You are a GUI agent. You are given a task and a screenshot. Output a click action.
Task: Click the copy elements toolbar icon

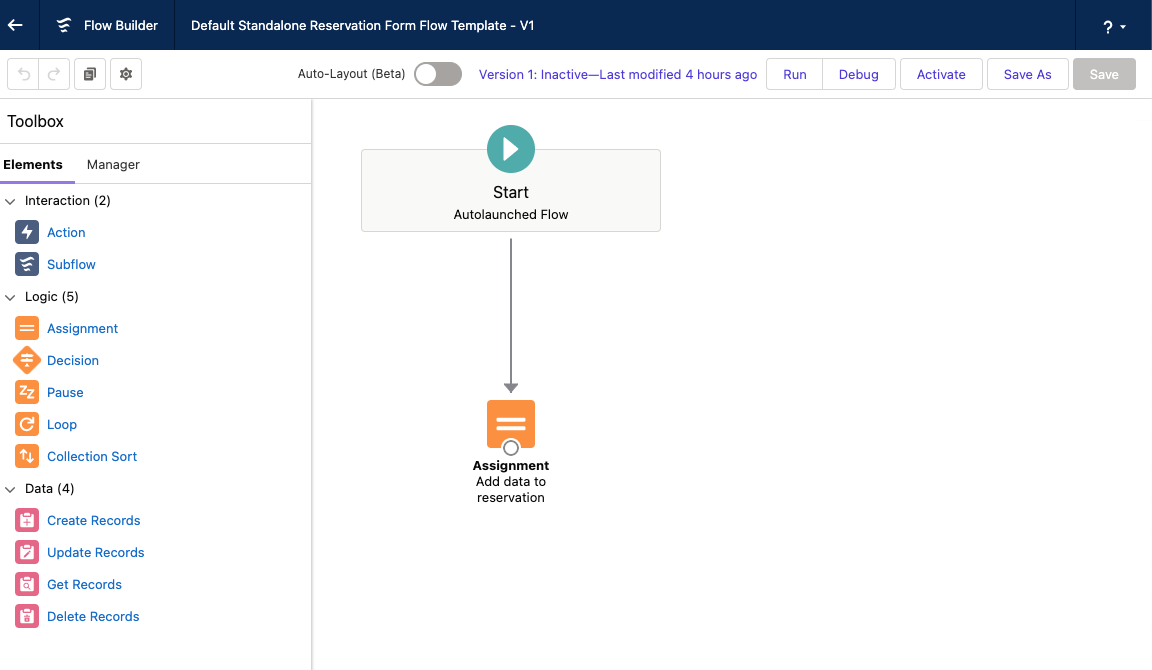90,75
